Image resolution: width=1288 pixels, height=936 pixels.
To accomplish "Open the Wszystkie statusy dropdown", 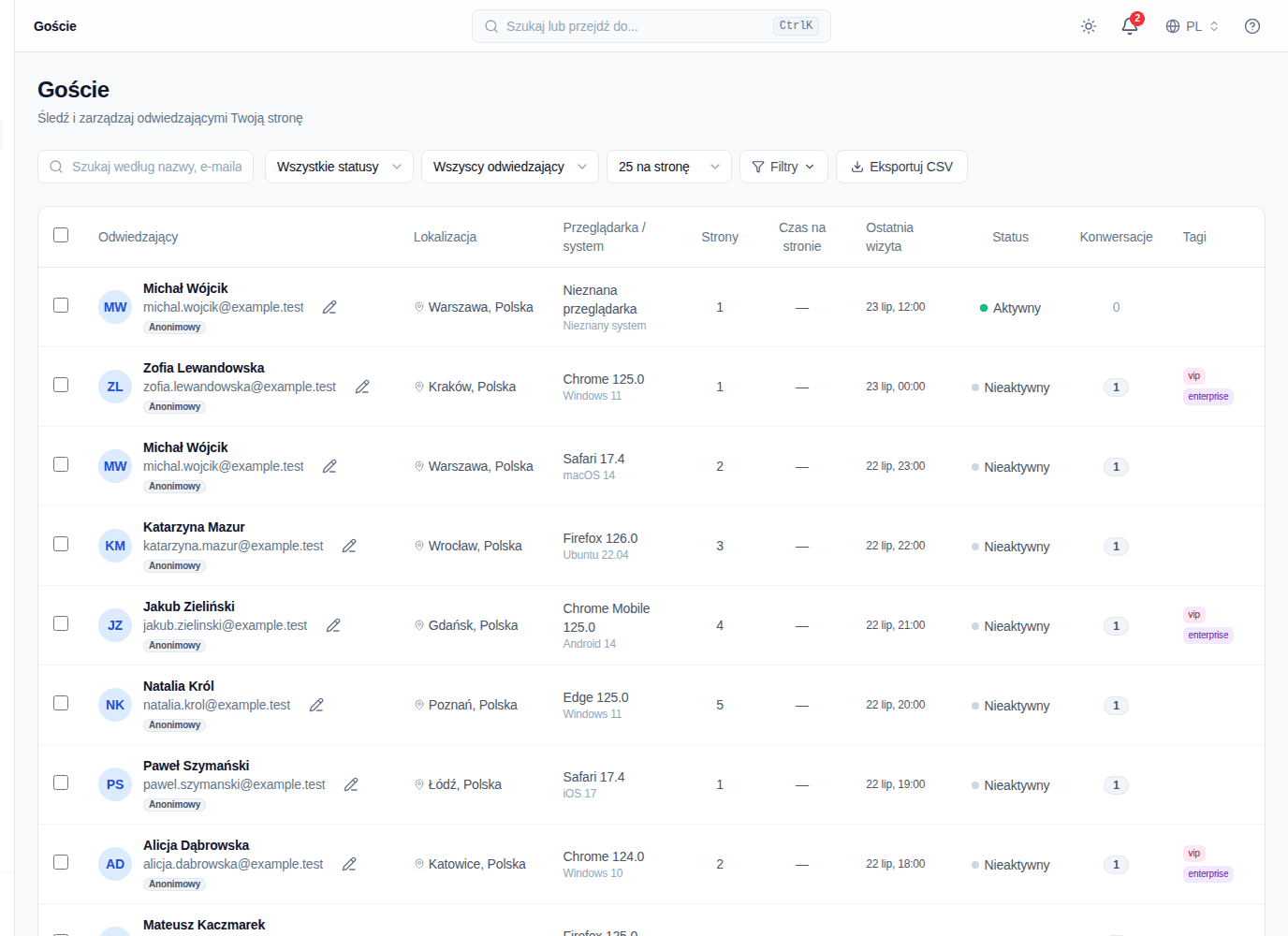I will pos(339,167).
